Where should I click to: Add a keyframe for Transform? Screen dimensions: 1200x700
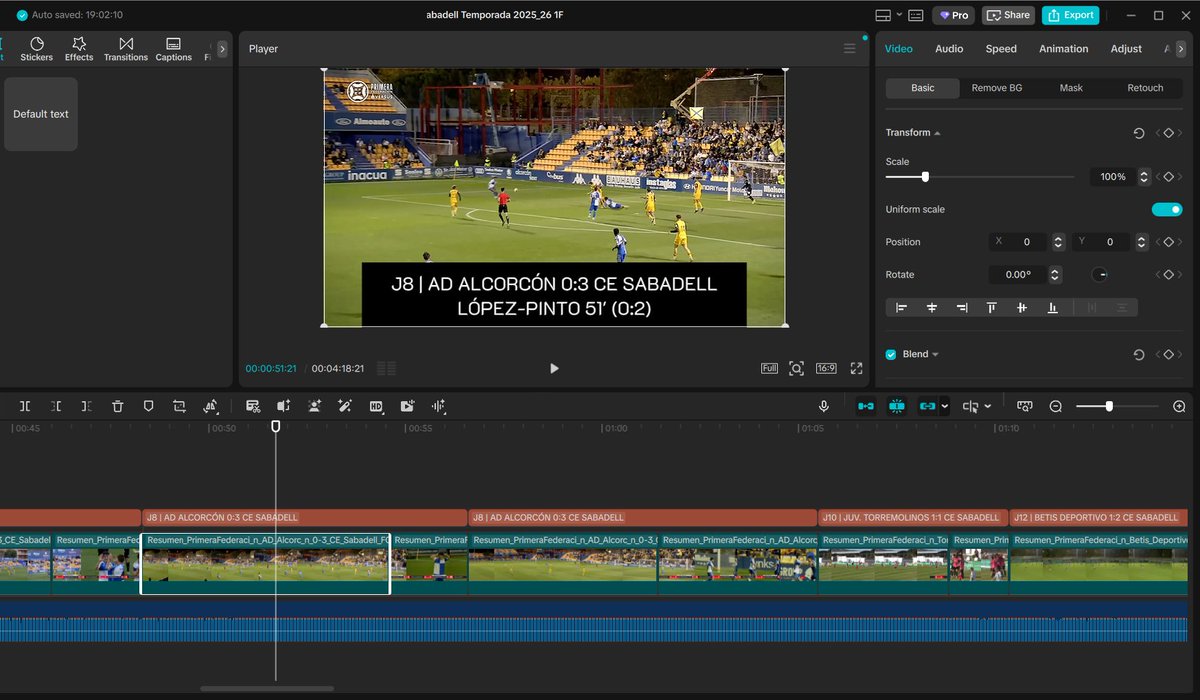[x=1168, y=133]
